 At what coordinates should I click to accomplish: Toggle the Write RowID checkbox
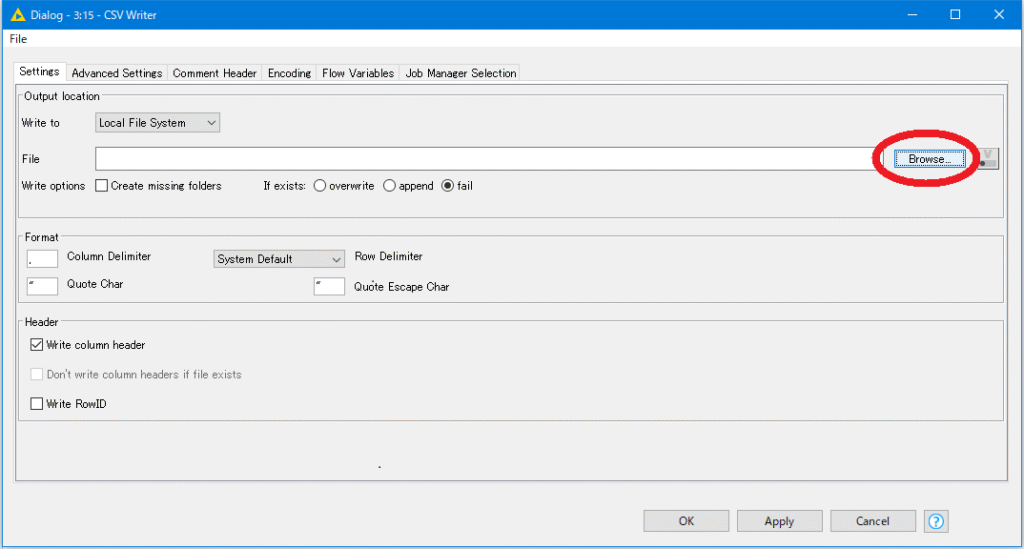38,404
